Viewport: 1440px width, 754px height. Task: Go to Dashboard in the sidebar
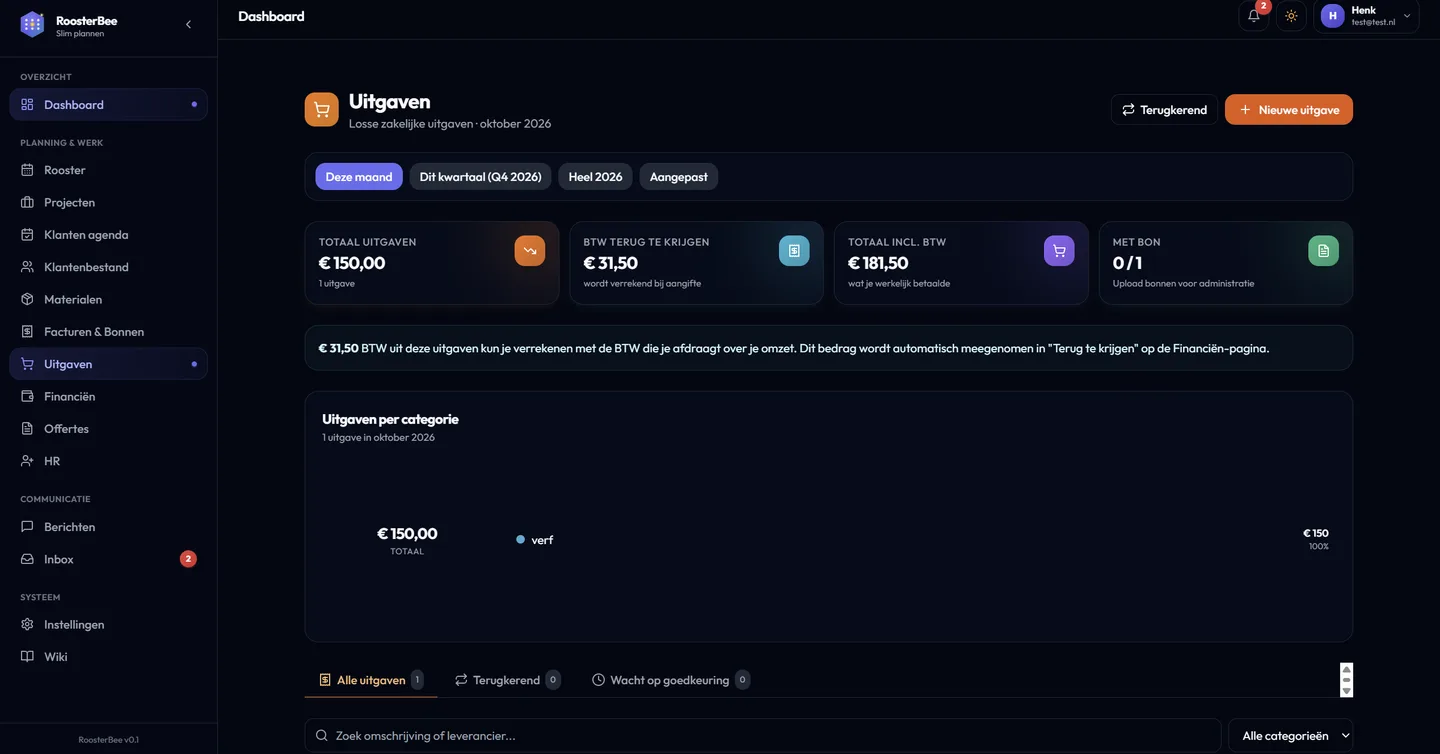[109, 105]
